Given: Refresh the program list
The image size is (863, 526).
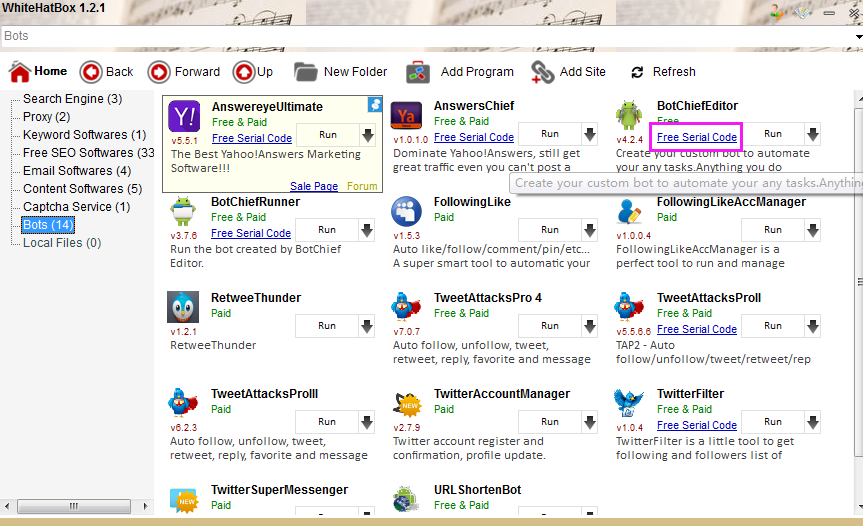Looking at the screenshot, I should tap(637, 72).
